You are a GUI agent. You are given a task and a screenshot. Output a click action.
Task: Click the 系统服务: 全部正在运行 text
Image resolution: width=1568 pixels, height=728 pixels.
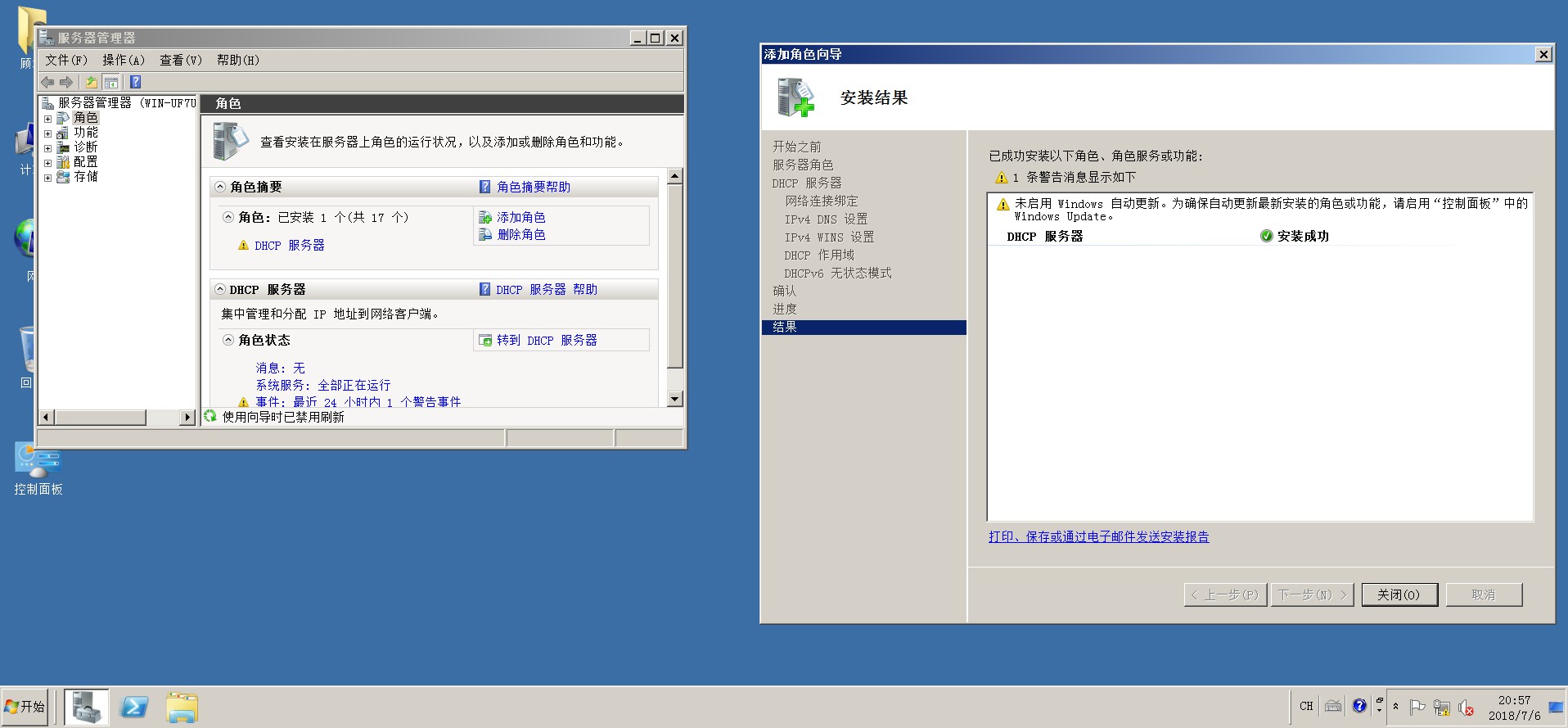point(323,385)
